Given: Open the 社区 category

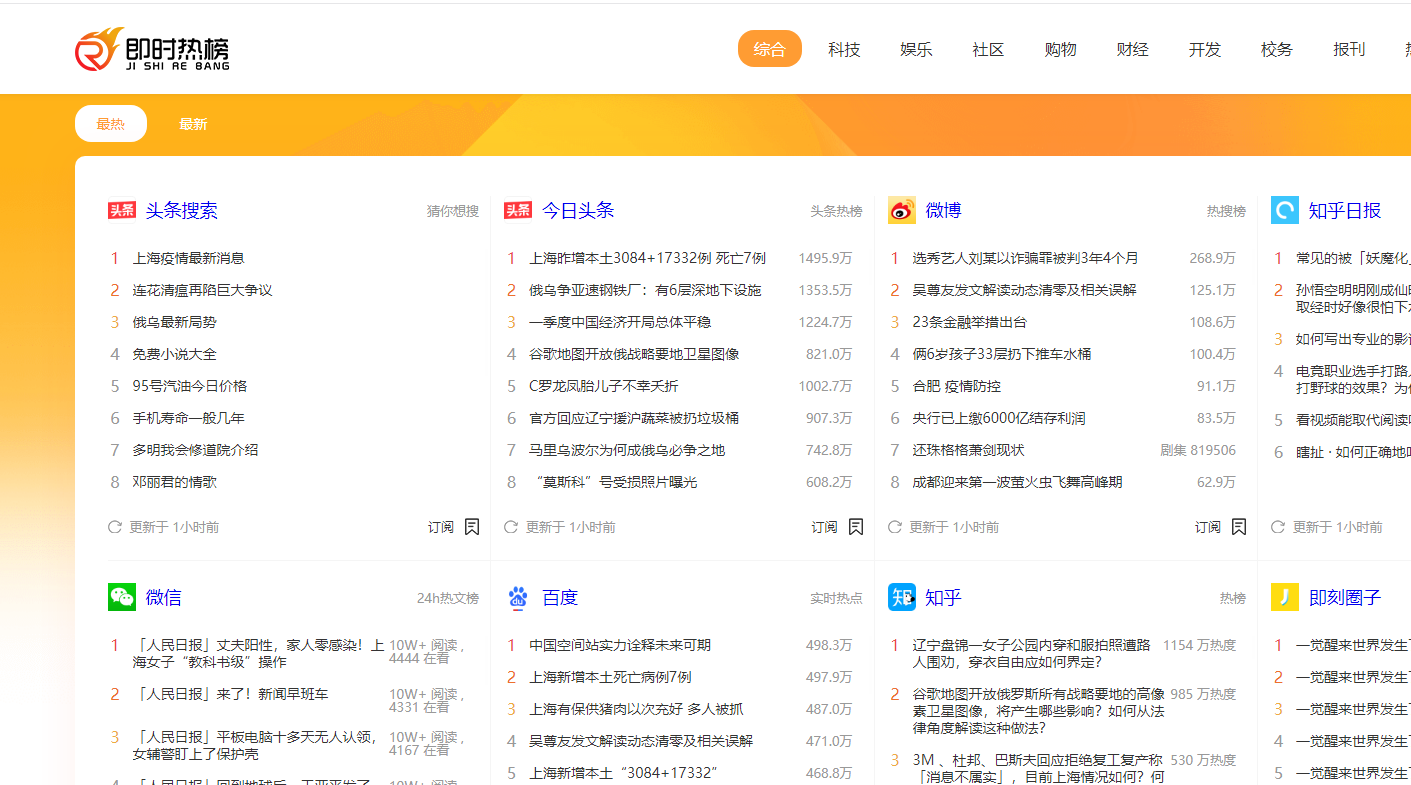Looking at the screenshot, I should (x=988, y=49).
